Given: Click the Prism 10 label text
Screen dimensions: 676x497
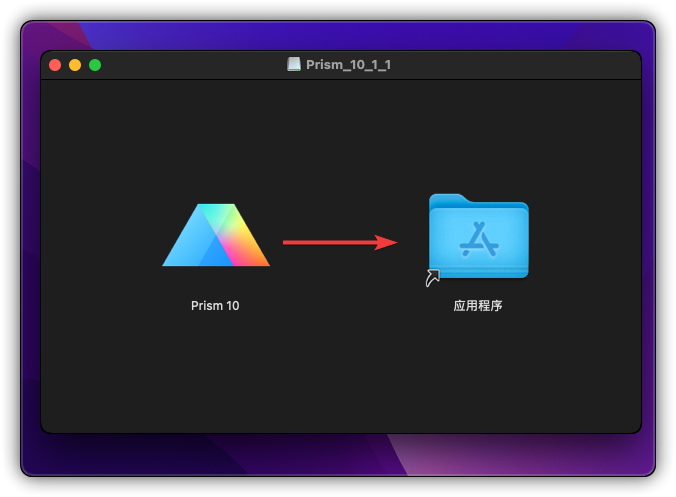Looking at the screenshot, I should click(215, 306).
